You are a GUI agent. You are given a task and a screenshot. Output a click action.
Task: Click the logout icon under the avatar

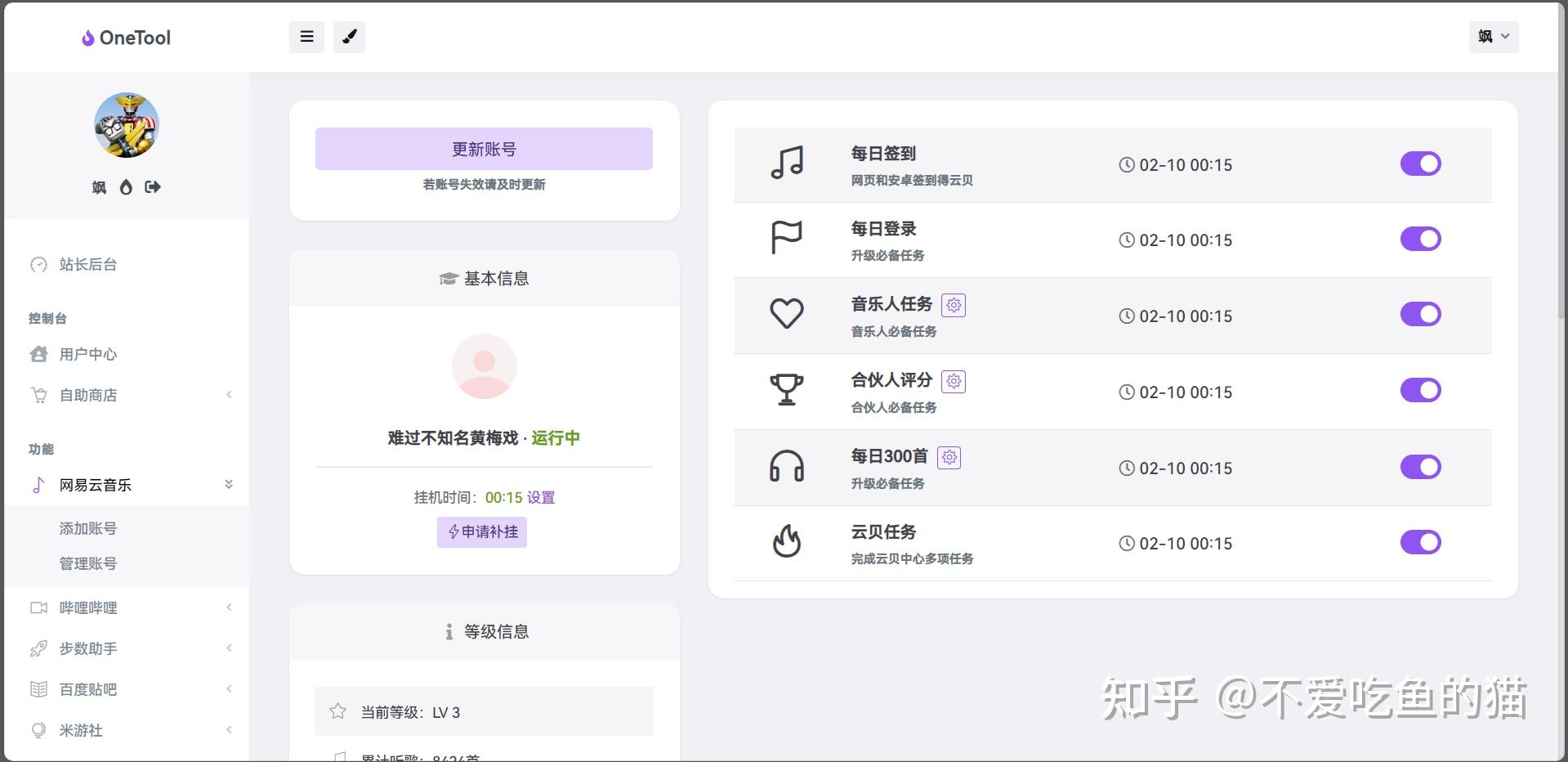(x=153, y=186)
